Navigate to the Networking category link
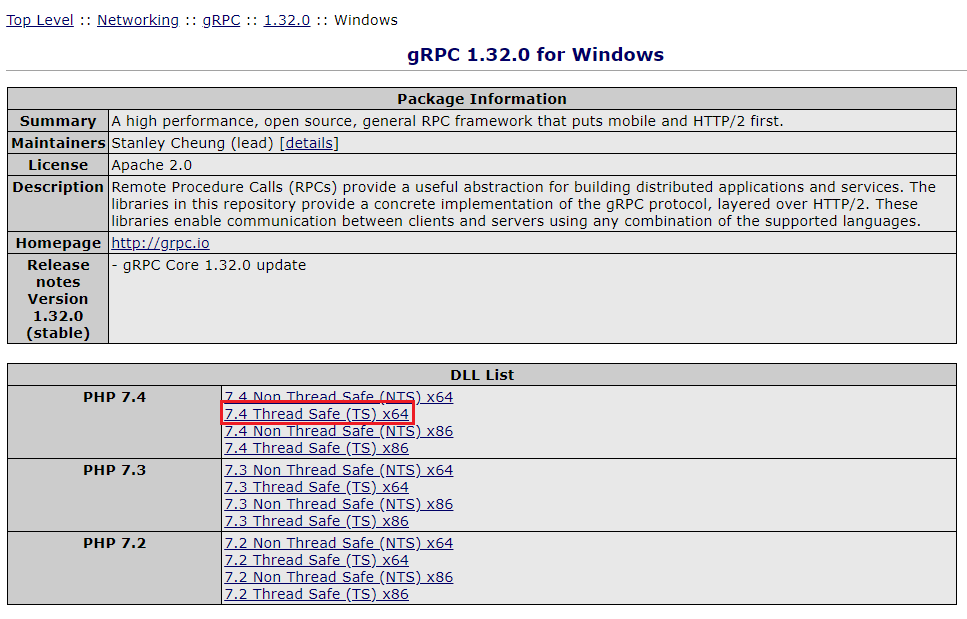Image resolution: width=967 pixels, height=619 pixels. [137, 20]
